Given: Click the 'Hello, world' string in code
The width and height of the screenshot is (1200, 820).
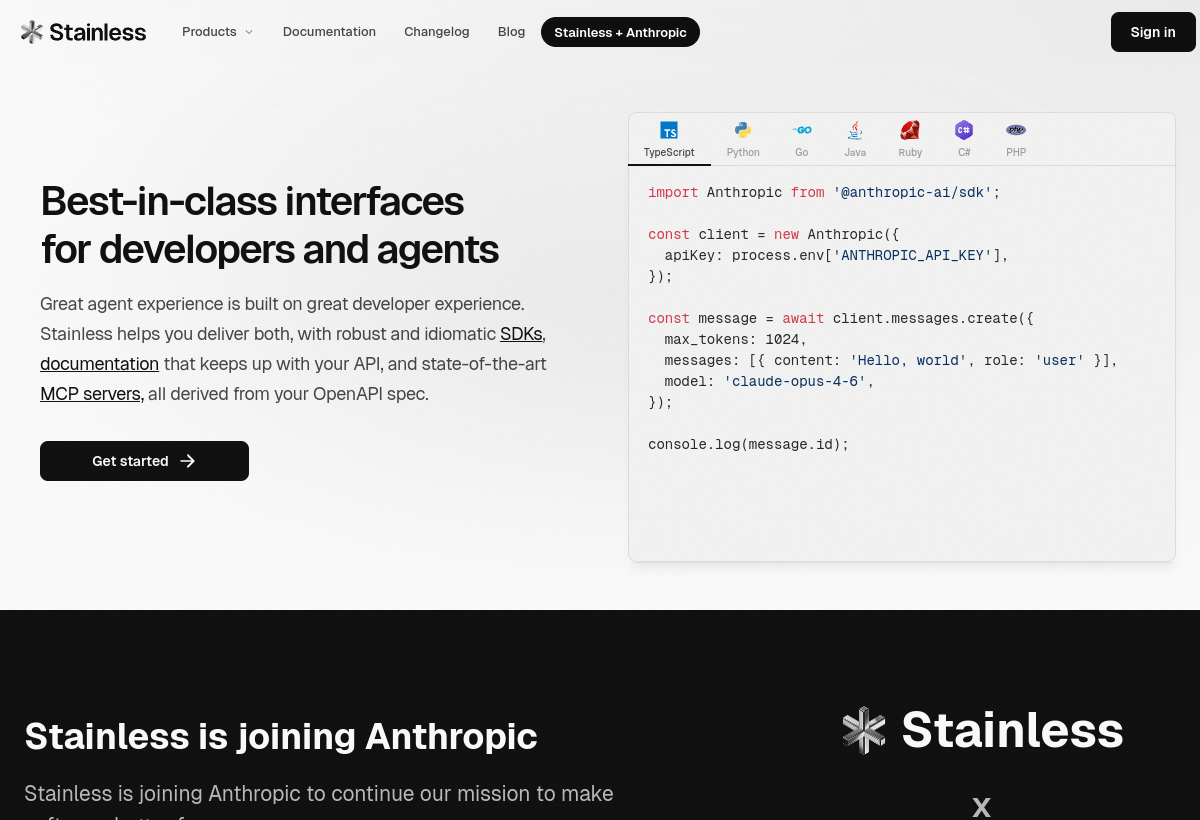Looking at the screenshot, I should (x=908, y=360).
